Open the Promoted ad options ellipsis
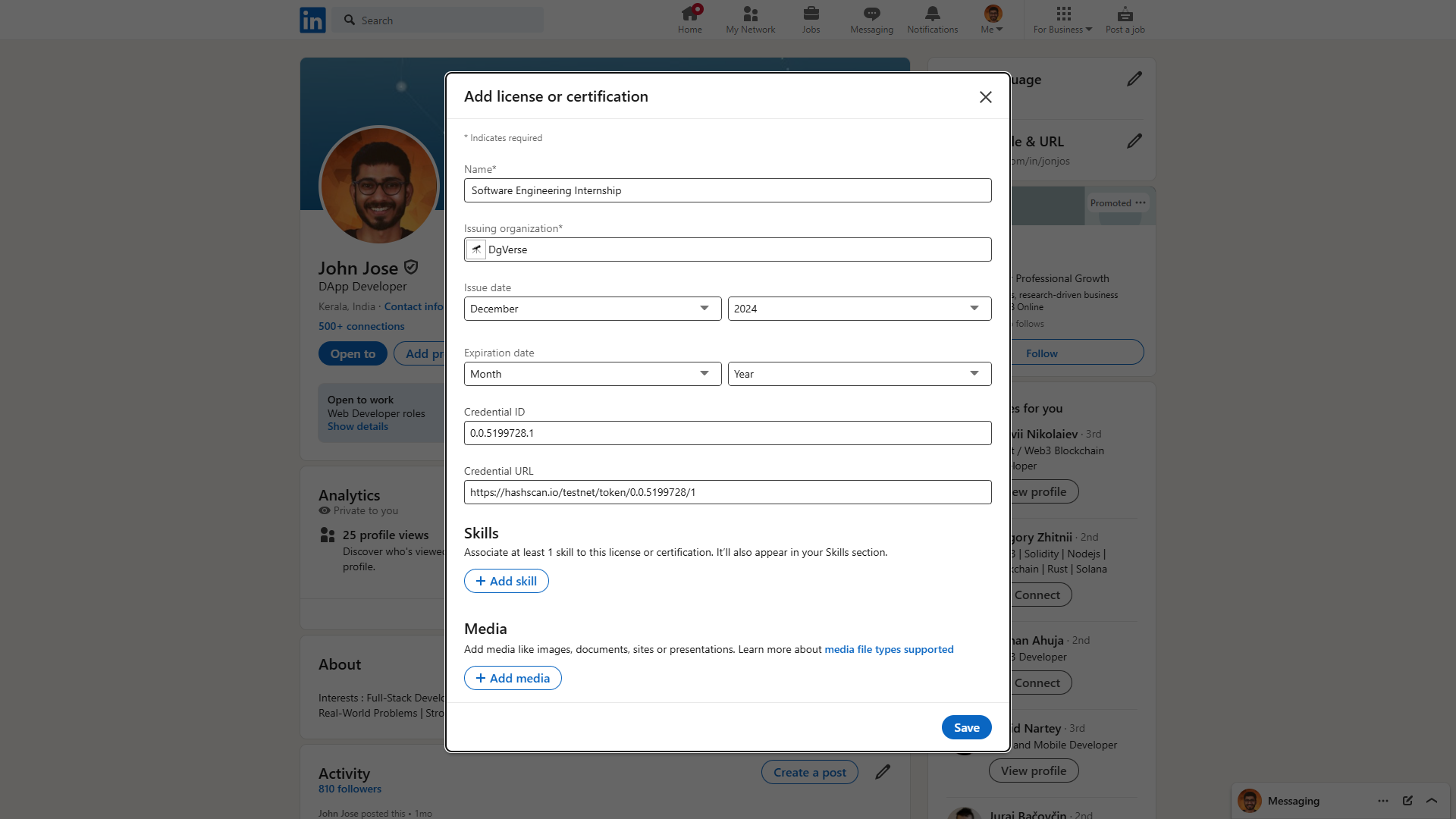This screenshot has width=1456, height=819. [1141, 202]
